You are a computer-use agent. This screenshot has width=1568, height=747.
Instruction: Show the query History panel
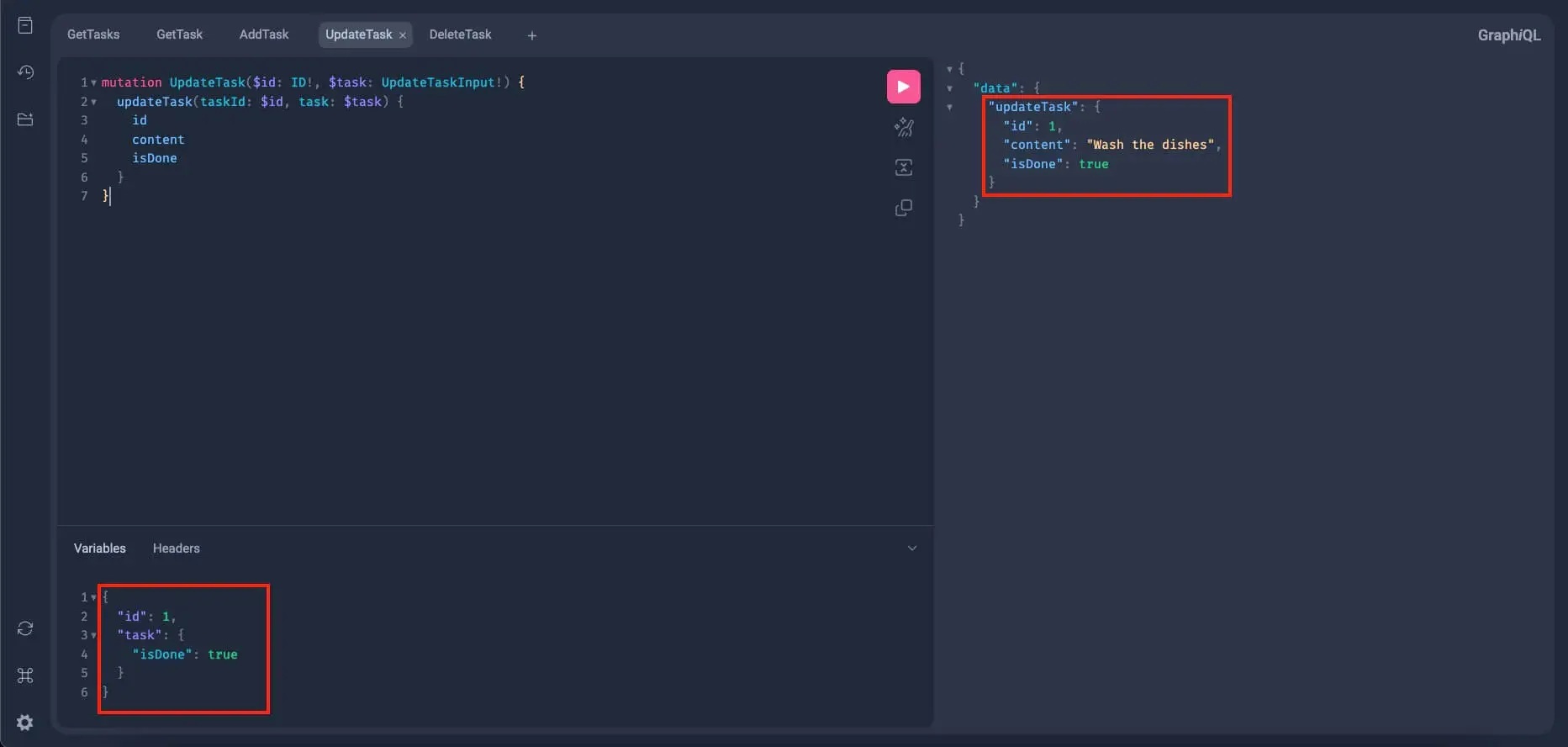click(25, 72)
